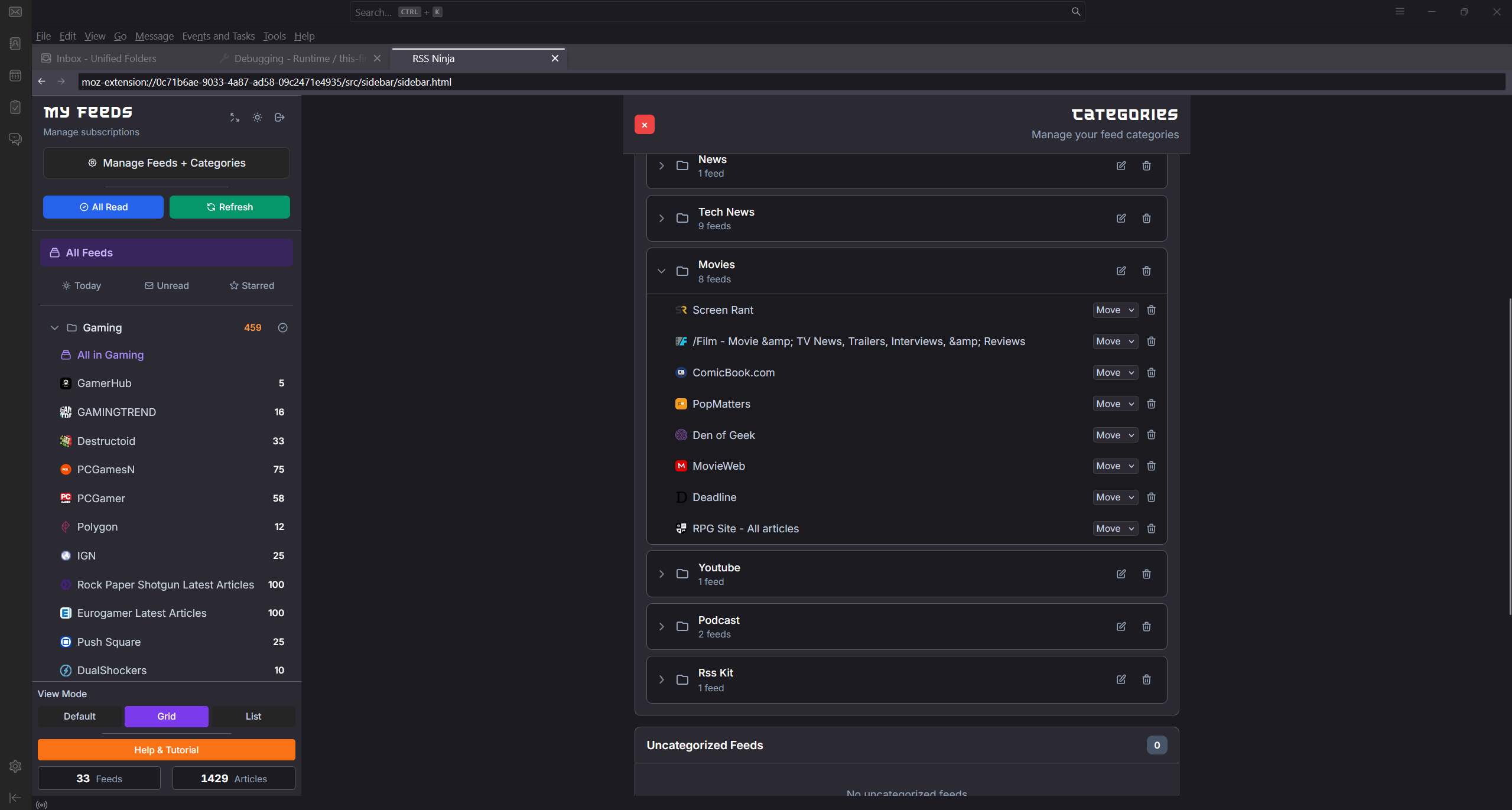Open the Tools menu
This screenshot has width=1512, height=810.
pyautogui.click(x=274, y=36)
